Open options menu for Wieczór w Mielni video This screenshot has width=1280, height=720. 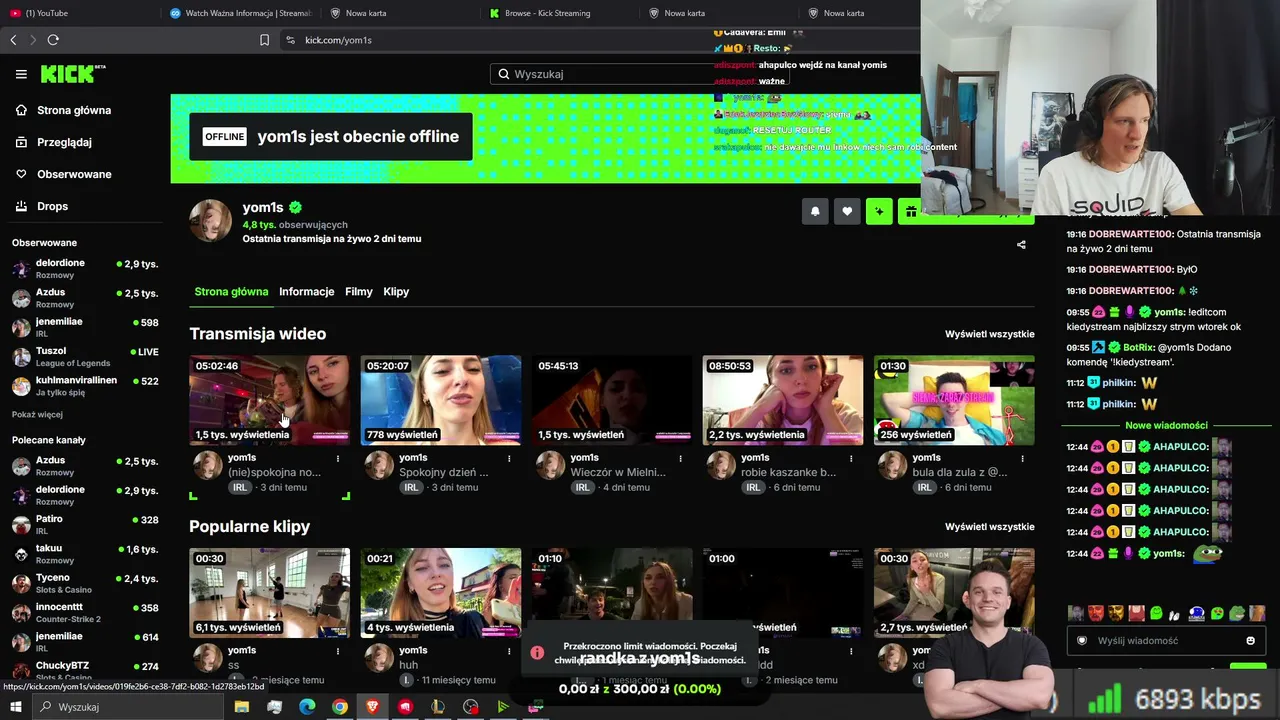680,459
